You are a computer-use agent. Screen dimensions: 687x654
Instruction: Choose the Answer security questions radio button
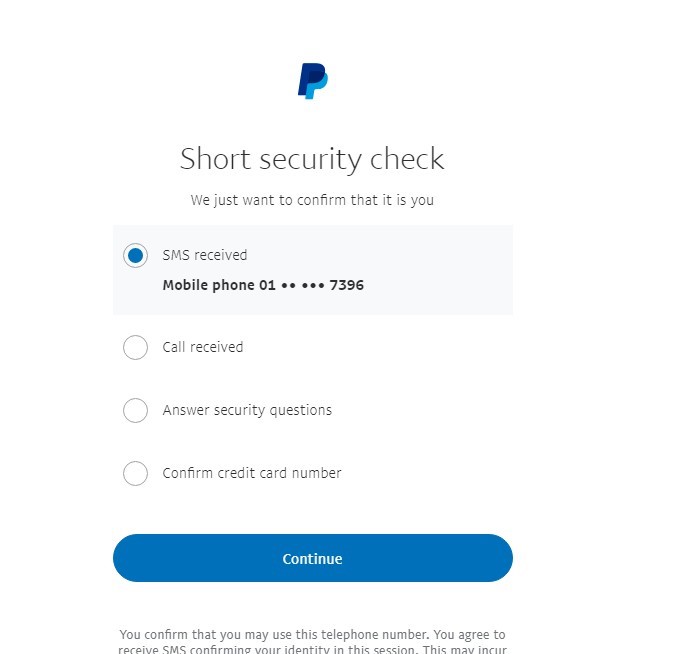(135, 410)
